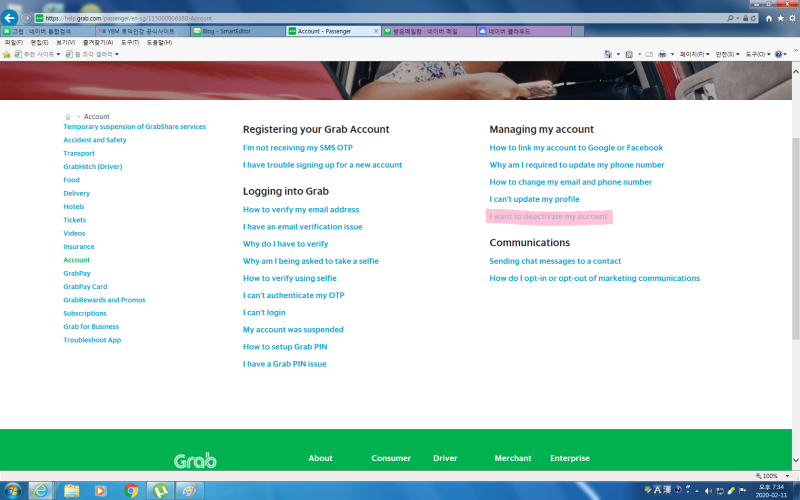Screen dimensions: 800x500
Task: Select GrabPay in the left sidebar
Action: [x=77, y=273]
